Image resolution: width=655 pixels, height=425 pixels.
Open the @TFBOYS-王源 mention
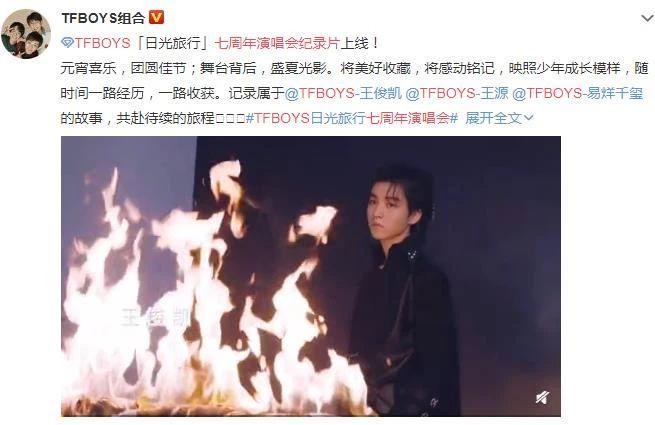(457, 93)
